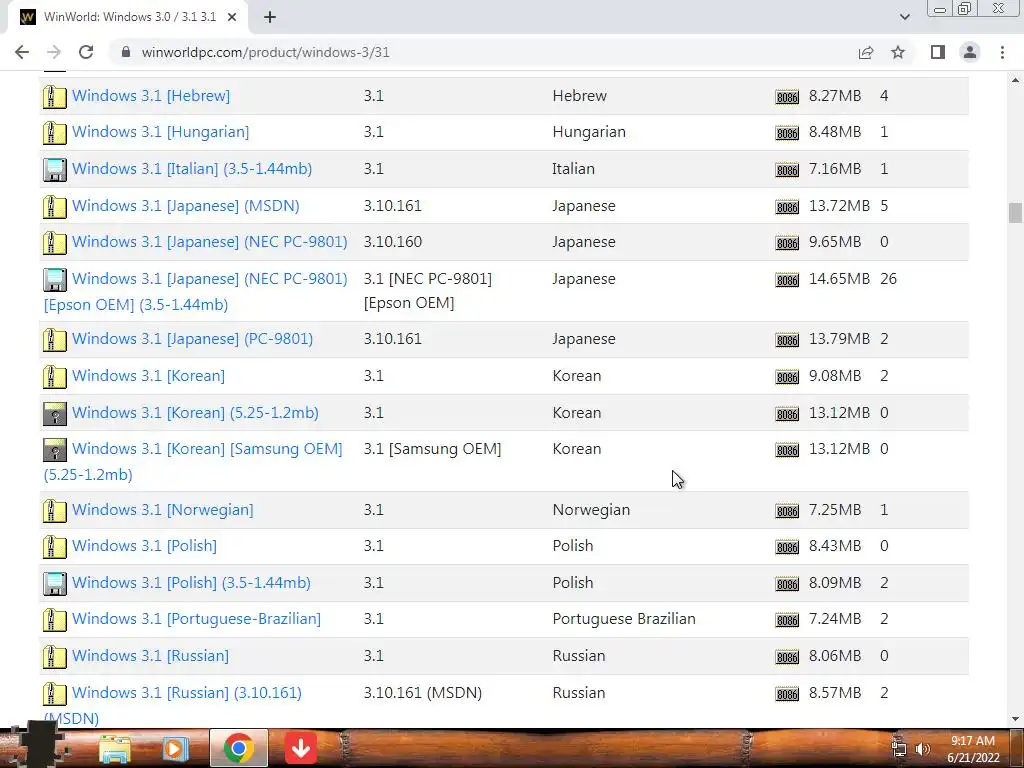Click the zip icon for Windows 3.1 [Hebrew]
Viewport: 1024px width, 768px height.
(55, 97)
